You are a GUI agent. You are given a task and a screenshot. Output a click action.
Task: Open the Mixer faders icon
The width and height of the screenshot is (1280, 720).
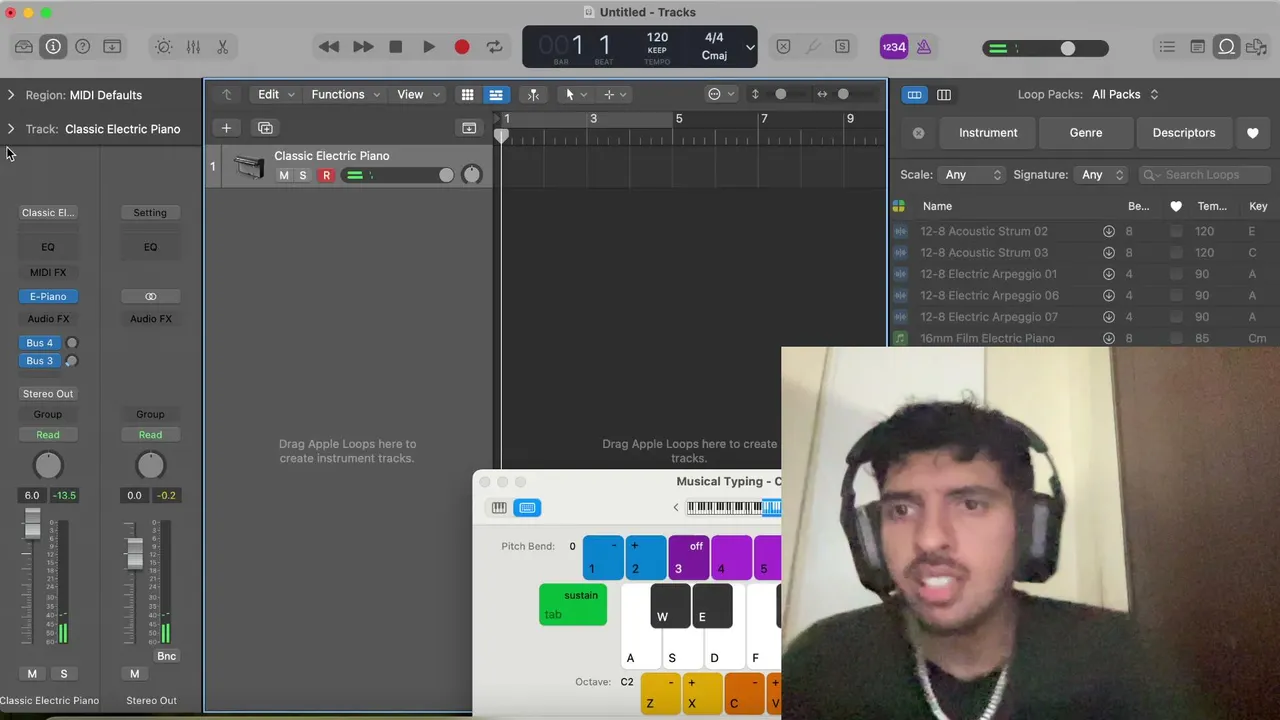193,47
